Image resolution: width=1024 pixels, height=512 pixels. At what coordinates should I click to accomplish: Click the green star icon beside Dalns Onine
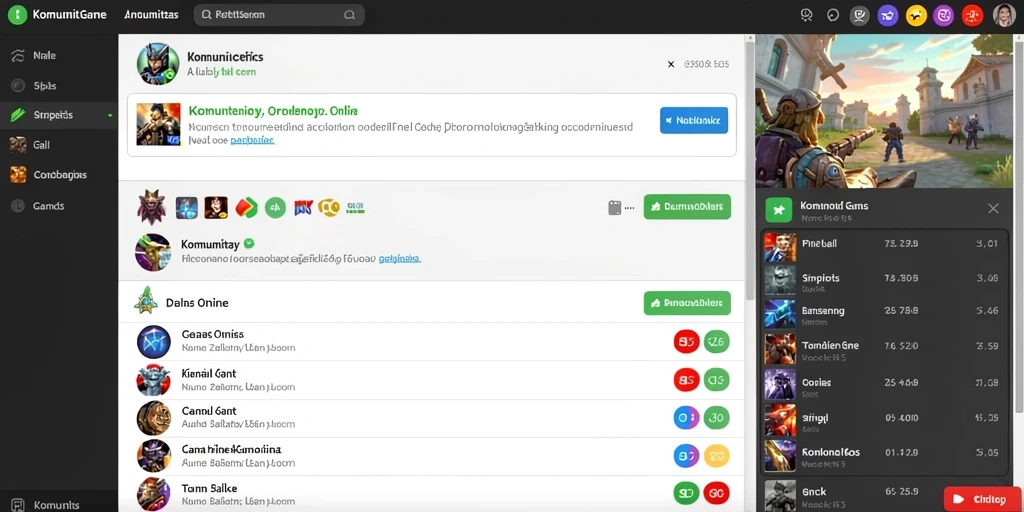click(x=146, y=301)
